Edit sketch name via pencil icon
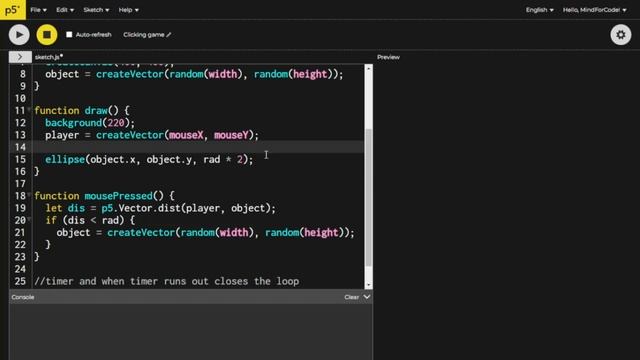 (x=169, y=35)
